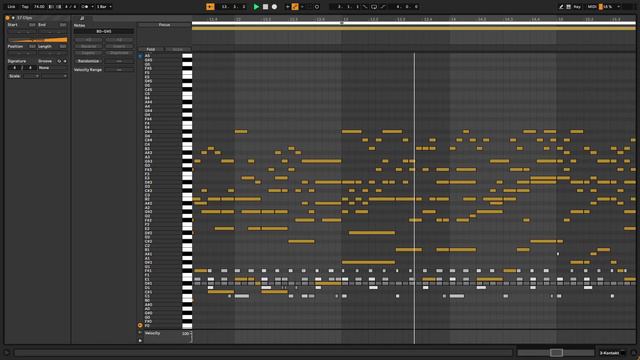
Task: Click the Set button next to End
Action: (62, 25)
